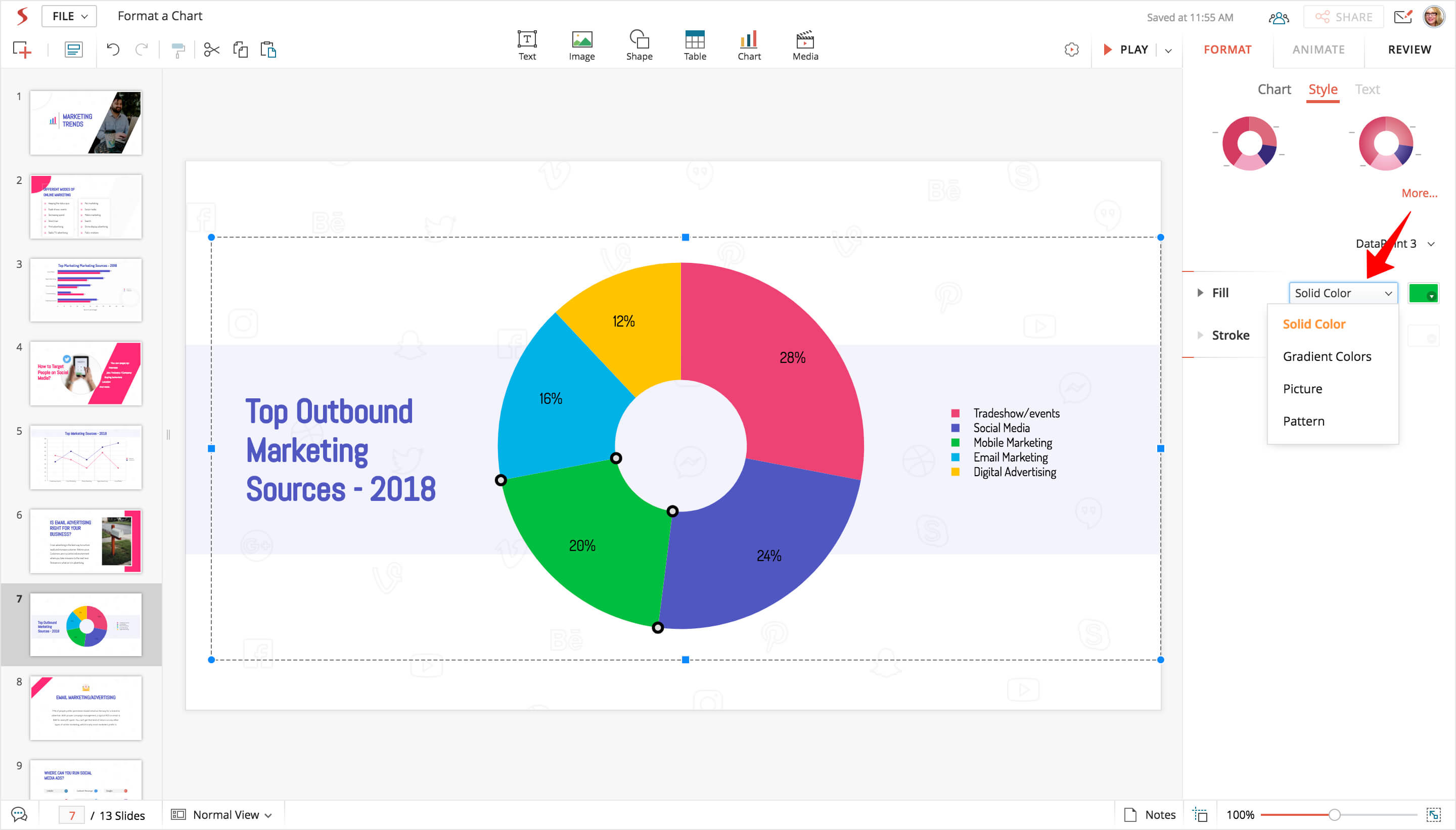Click the Add Slide plus icon
The image size is (1456, 830).
click(x=22, y=50)
